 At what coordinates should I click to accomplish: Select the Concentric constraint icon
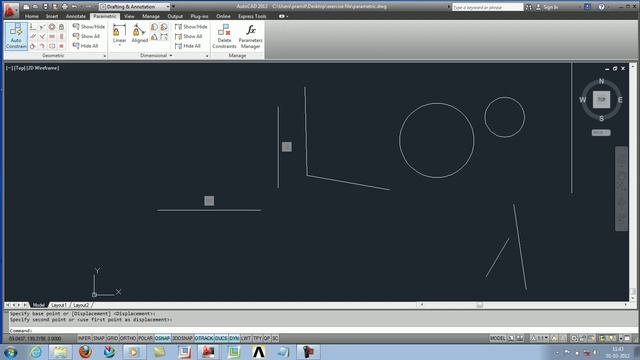point(52,27)
